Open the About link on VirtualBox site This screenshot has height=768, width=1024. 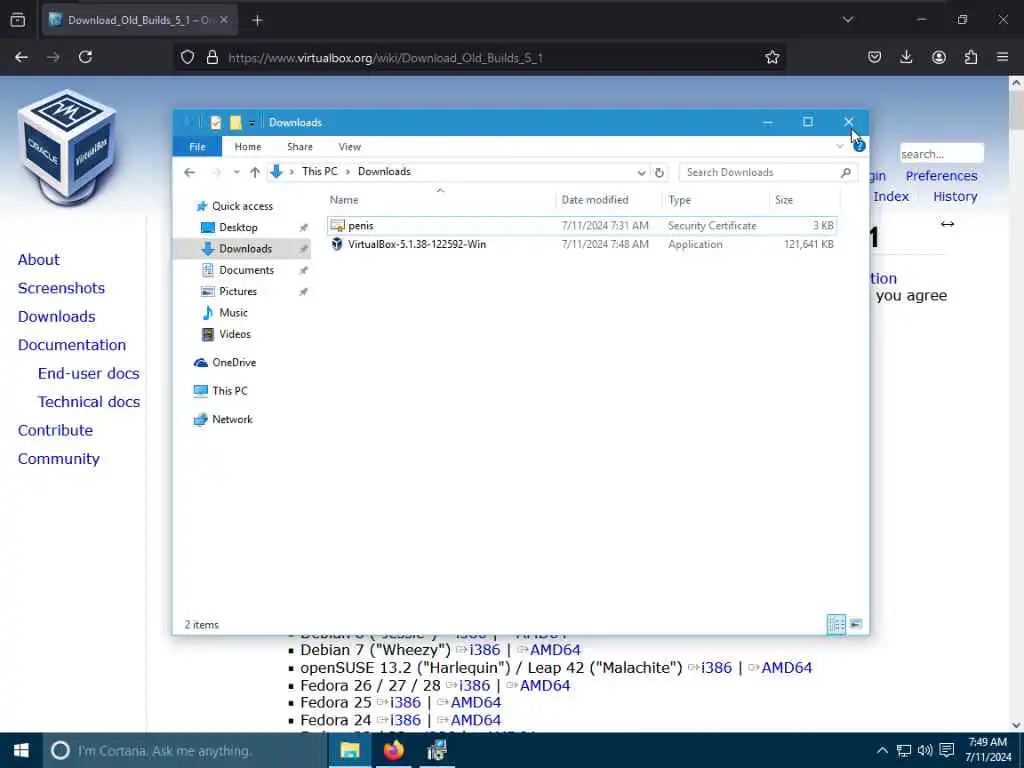coord(39,260)
